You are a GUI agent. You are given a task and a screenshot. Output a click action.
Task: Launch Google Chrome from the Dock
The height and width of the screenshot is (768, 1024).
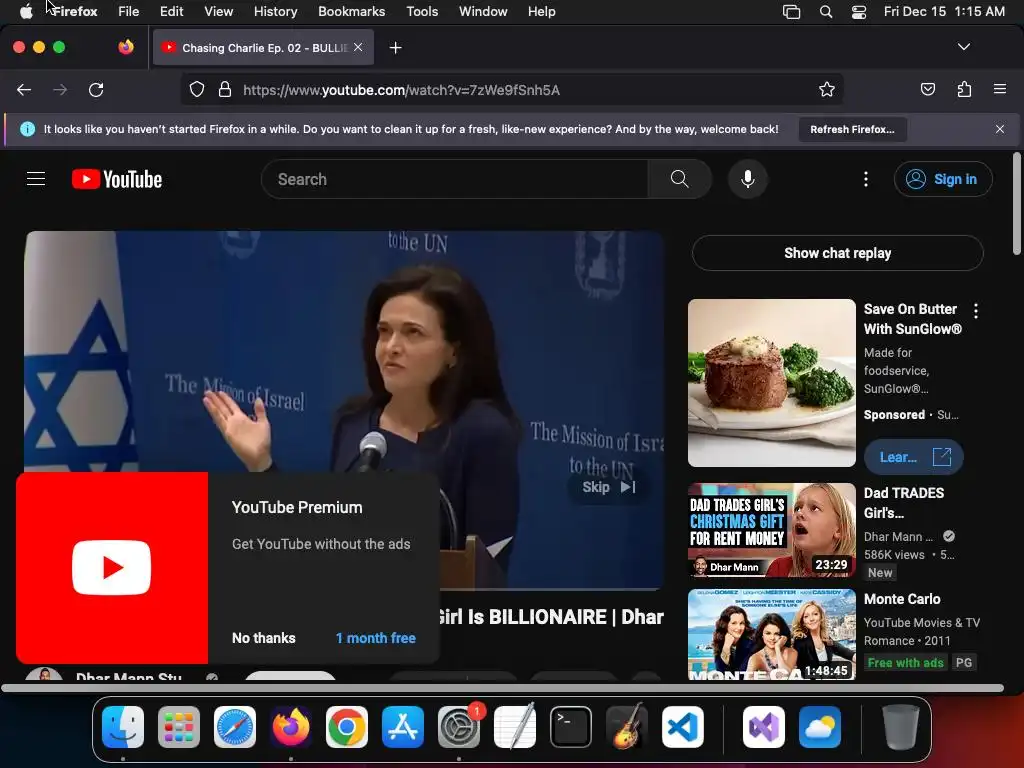pos(347,727)
